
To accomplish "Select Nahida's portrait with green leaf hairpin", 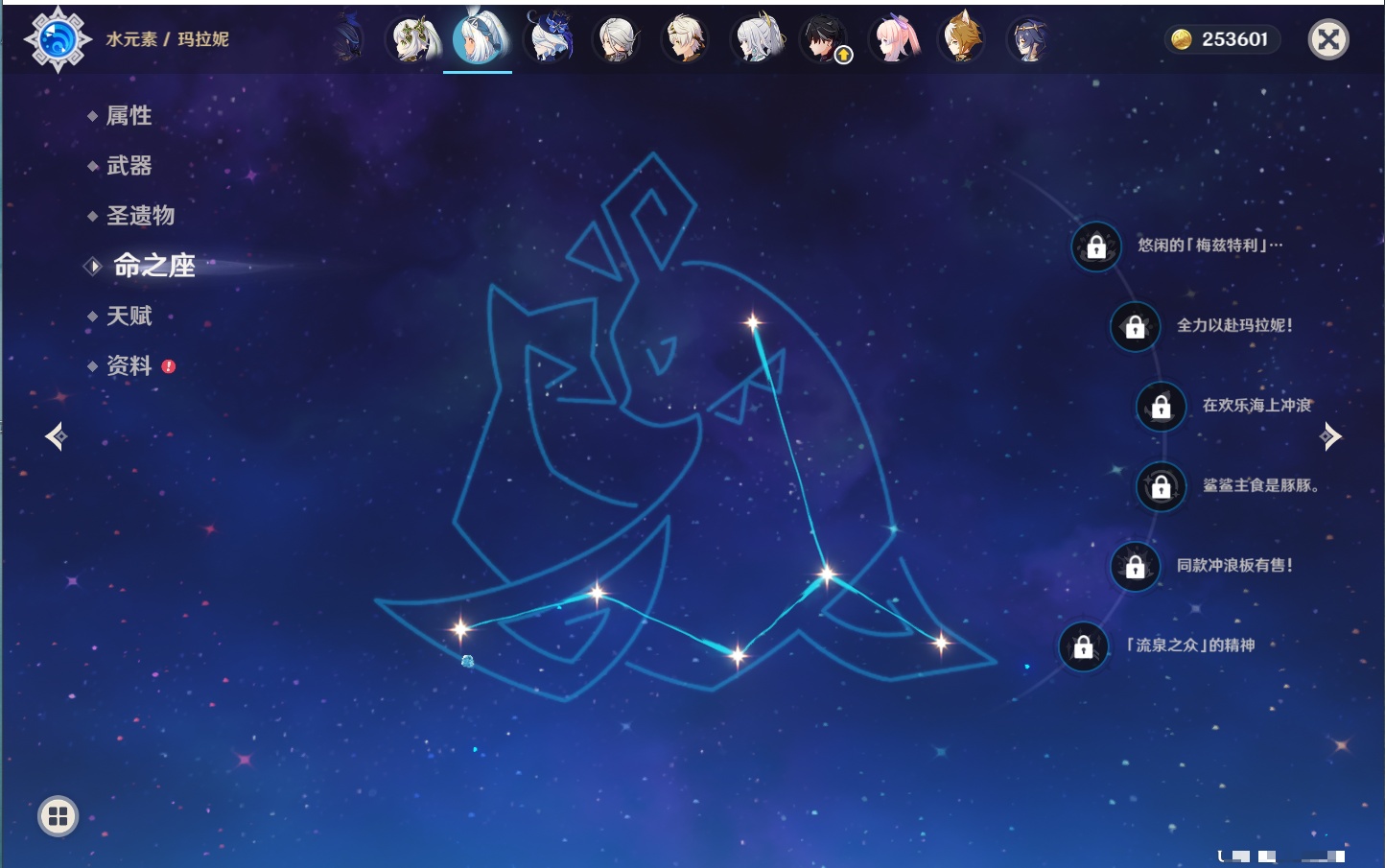I will coord(413,39).
